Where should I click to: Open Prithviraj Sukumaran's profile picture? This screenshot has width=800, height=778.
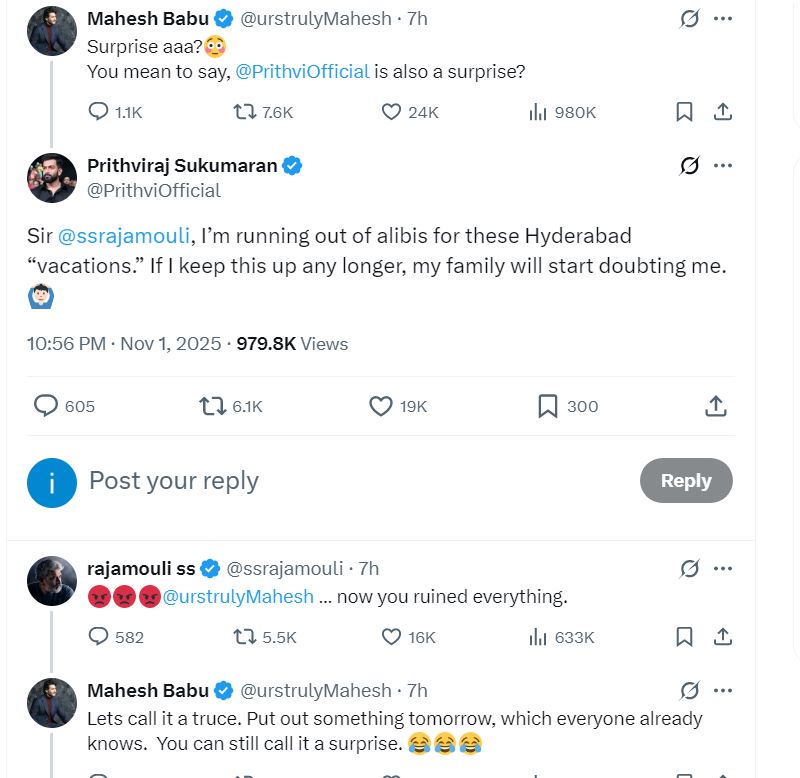(51, 178)
